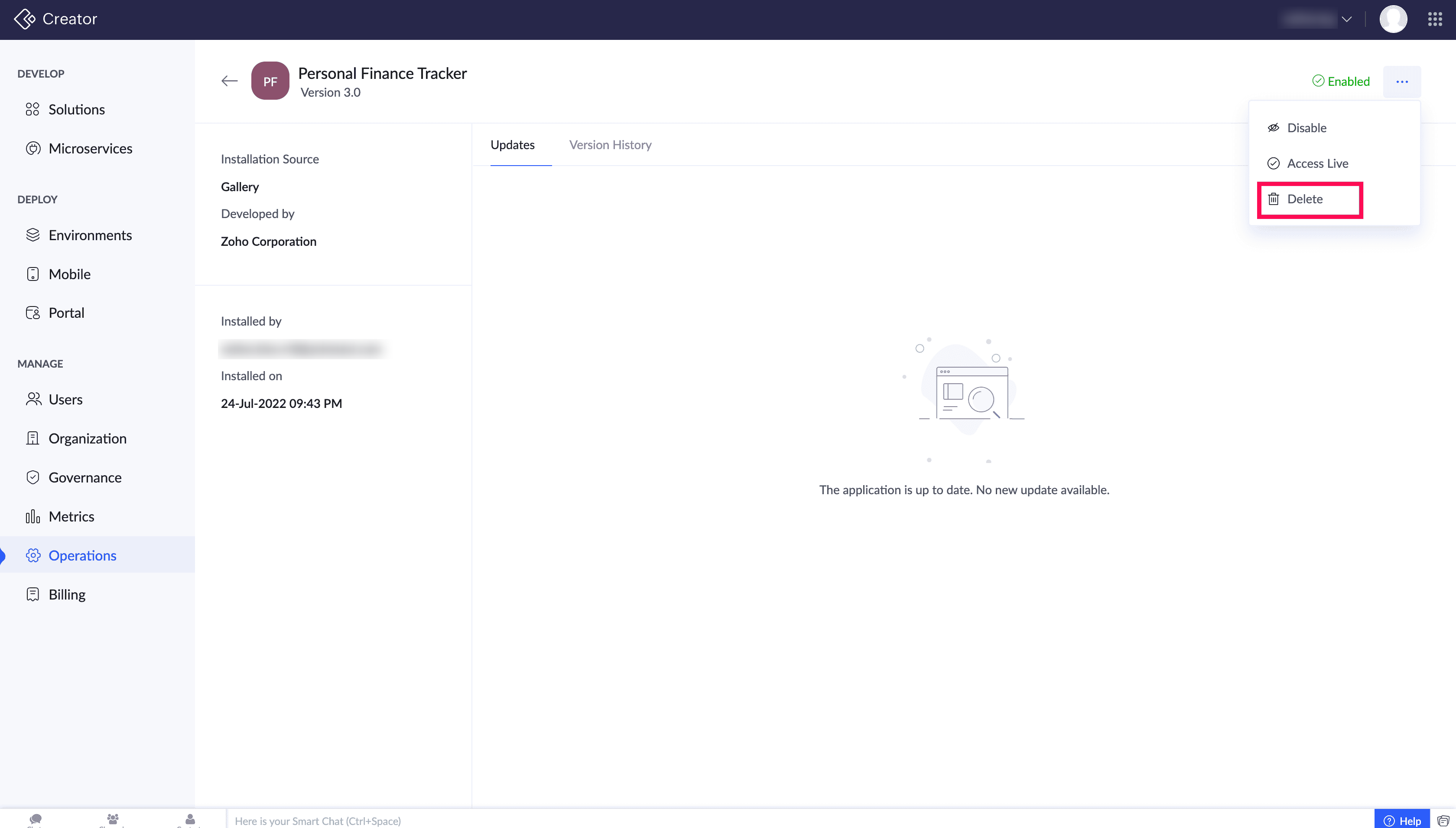Choose Delete from the menu
The height and width of the screenshot is (828, 1456).
1304,199
